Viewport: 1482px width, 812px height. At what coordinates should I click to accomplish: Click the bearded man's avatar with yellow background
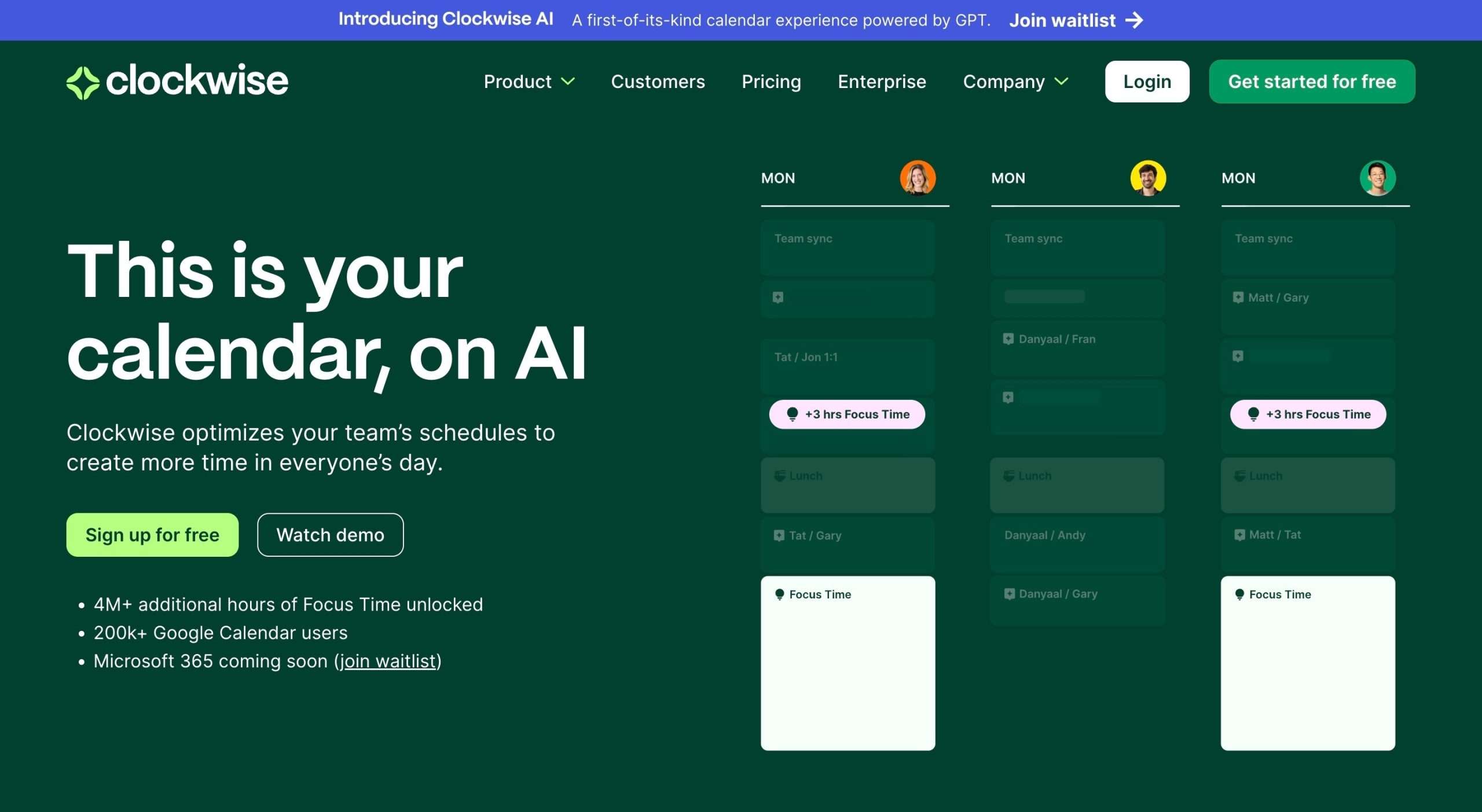[1148, 178]
